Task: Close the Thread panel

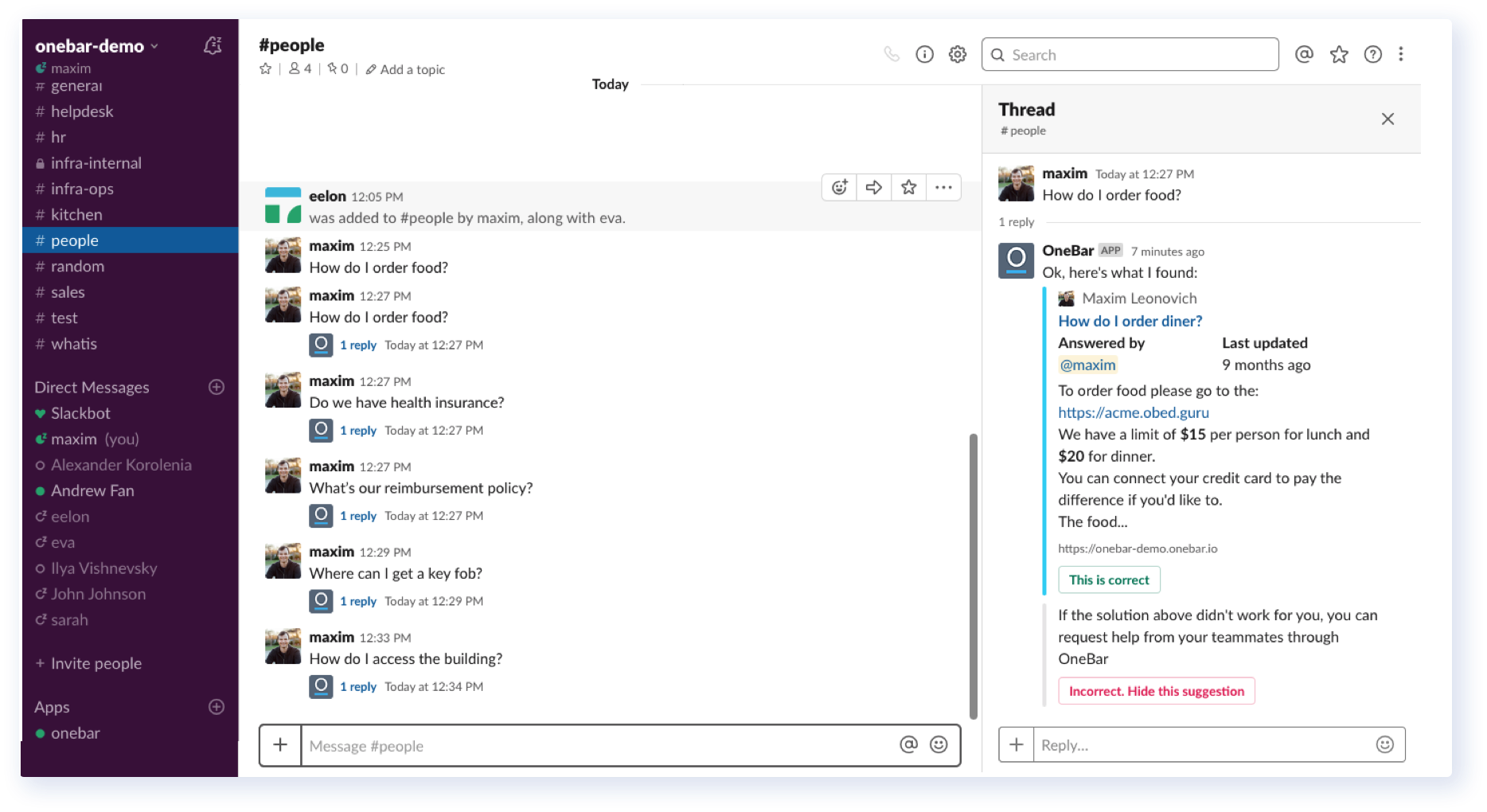Action: pyautogui.click(x=1387, y=119)
